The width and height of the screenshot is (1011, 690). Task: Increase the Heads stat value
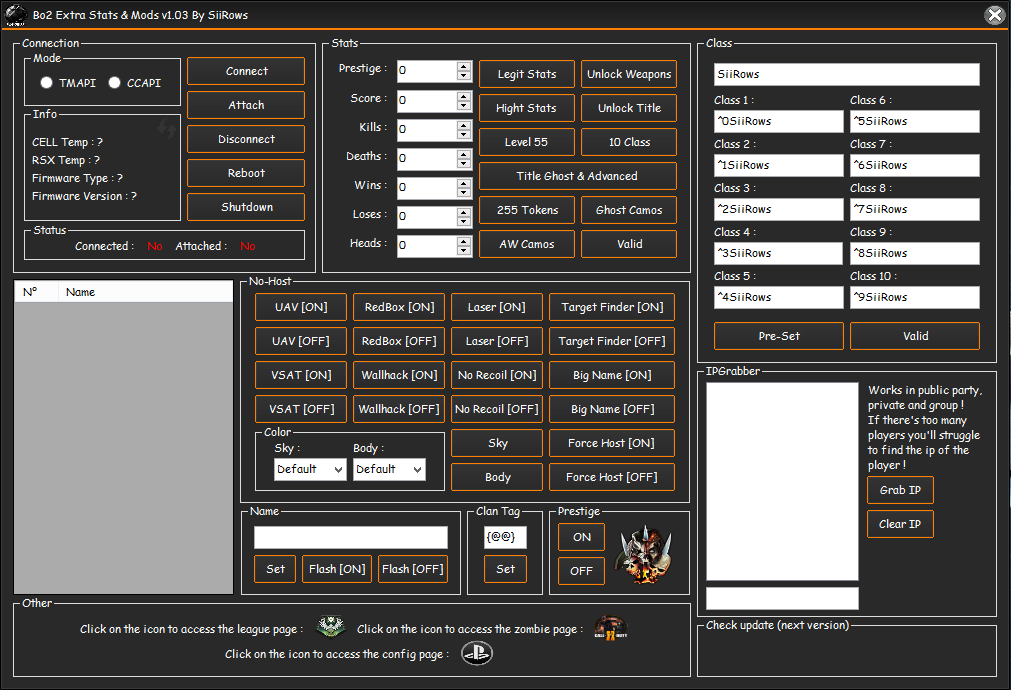point(464,241)
